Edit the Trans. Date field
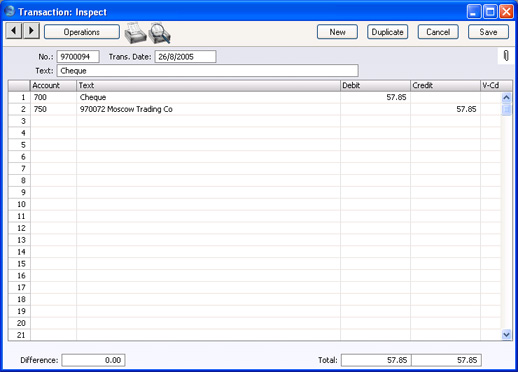518x372 pixels. click(185, 57)
